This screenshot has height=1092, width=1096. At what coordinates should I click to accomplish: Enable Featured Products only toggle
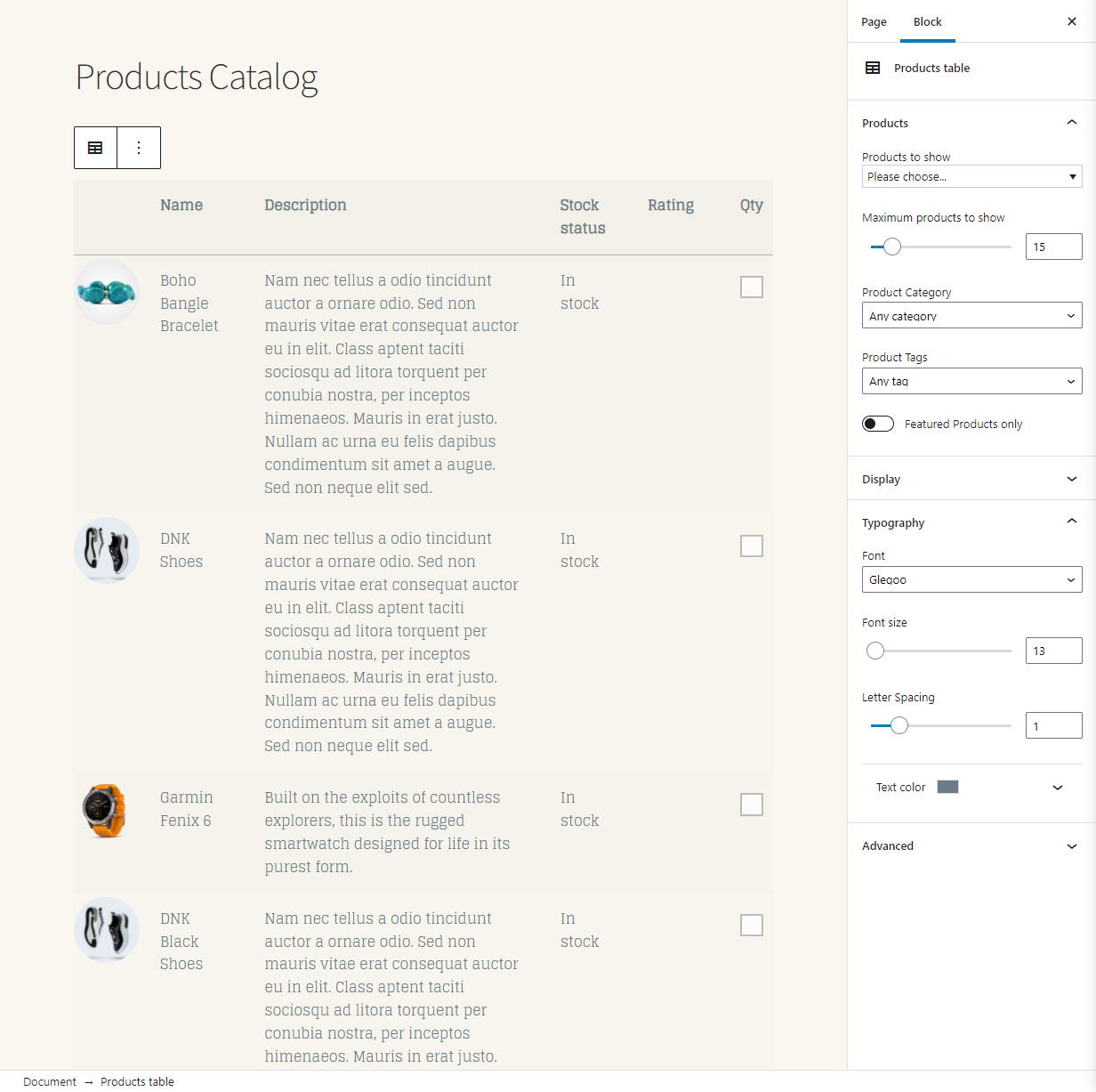click(878, 424)
